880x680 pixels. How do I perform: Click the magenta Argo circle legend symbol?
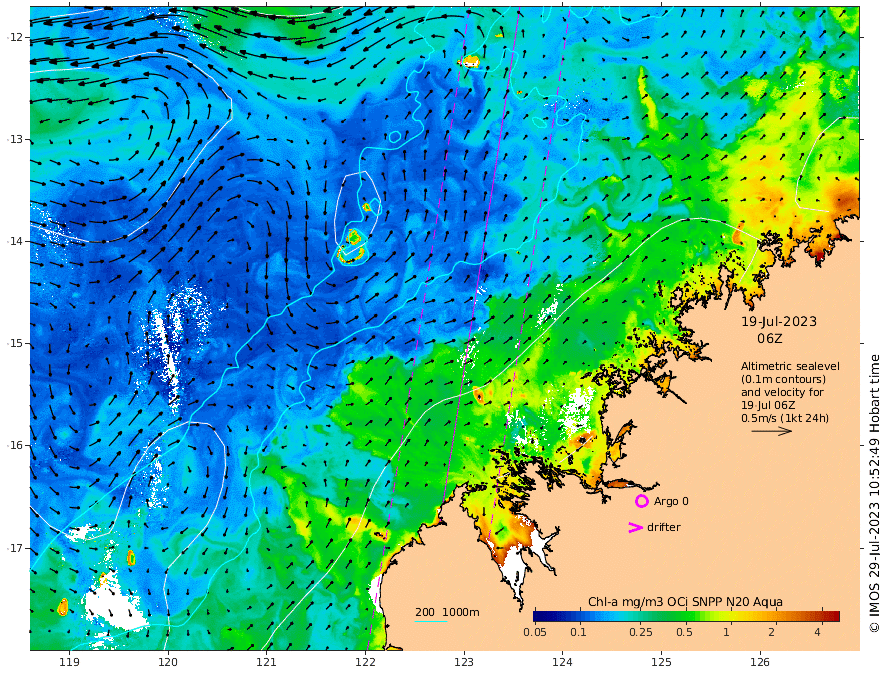641,501
